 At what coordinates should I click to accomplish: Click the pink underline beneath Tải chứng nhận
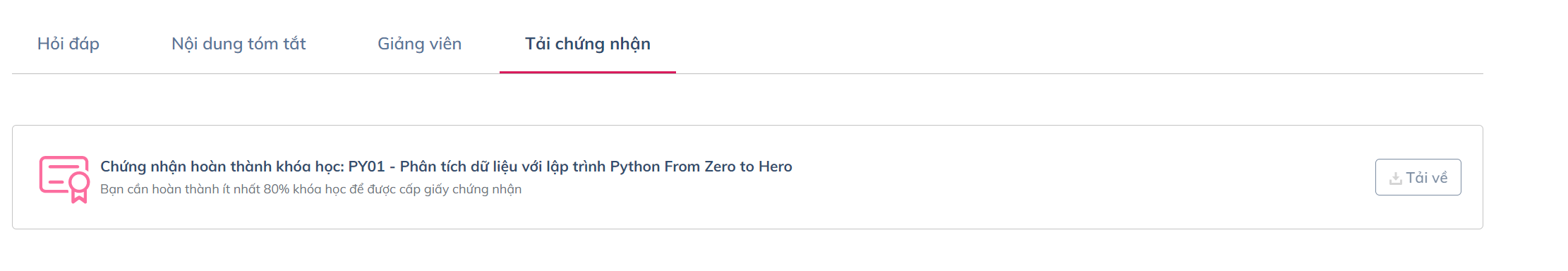click(x=588, y=72)
